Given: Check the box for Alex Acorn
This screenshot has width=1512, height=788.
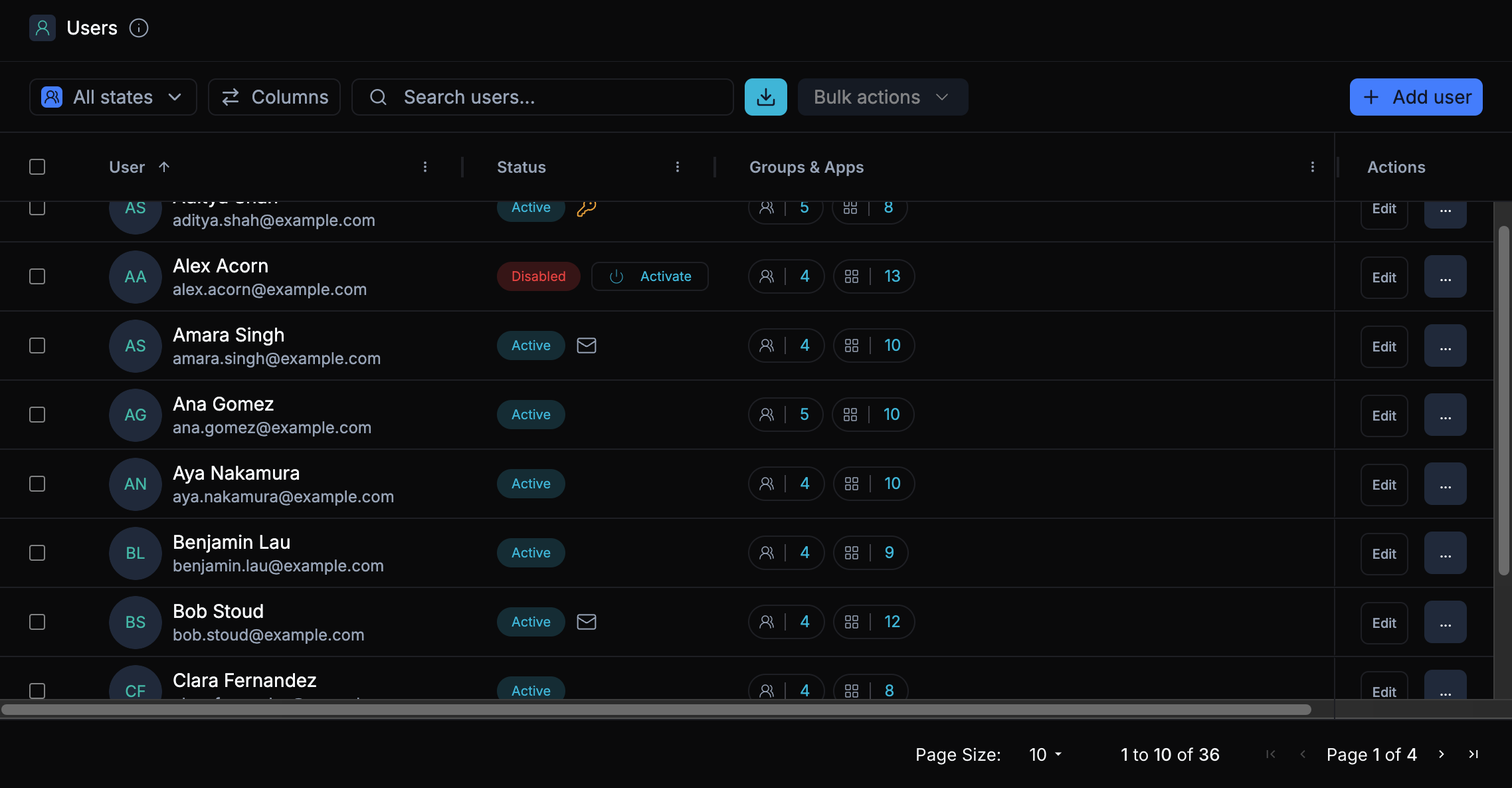Looking at the screenshot, I should (37, 276).
